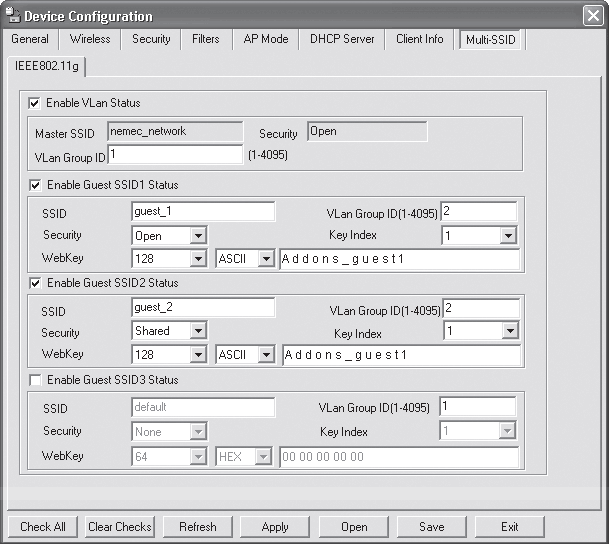609x544 pixels.
Task: Click Guest SSID3 default SSID field
Action: point(203,407)
